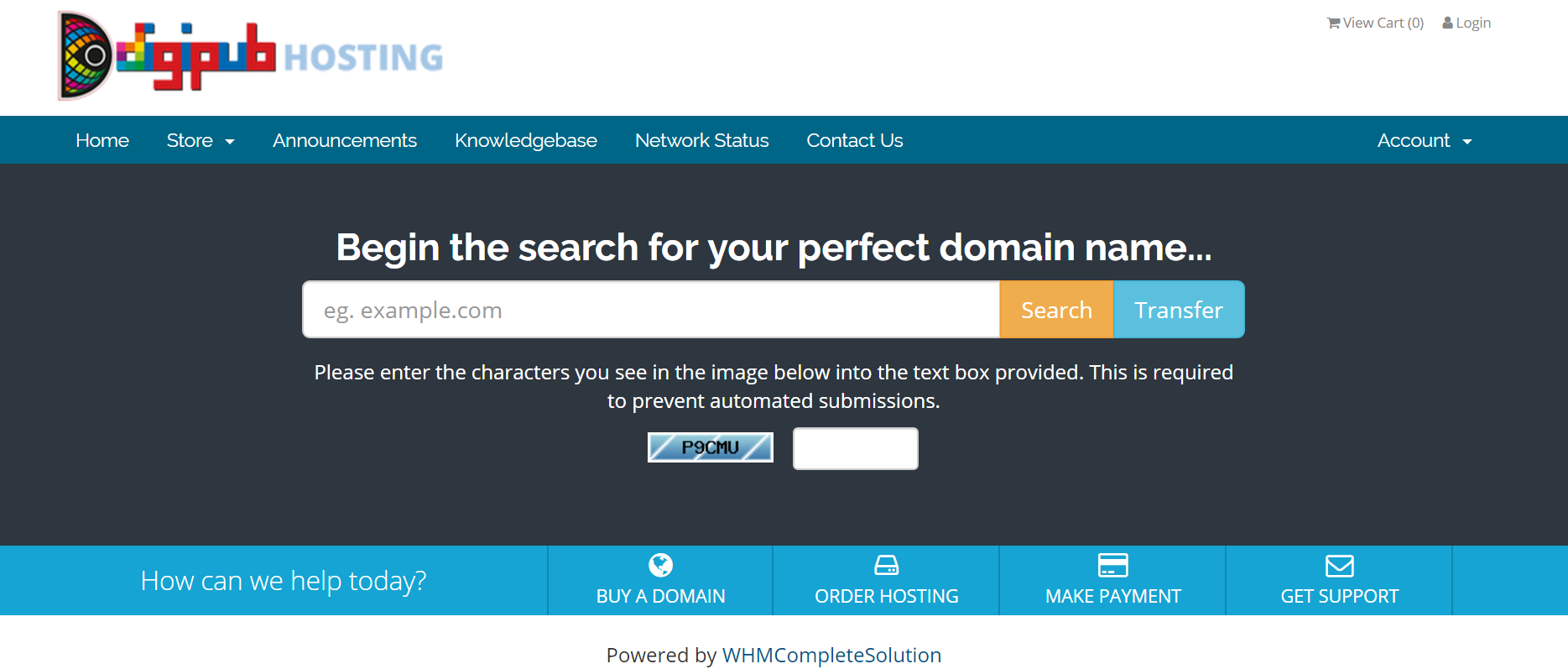Screen dimensions: 1568x669
Task: Click the captcha instruction paragraph
Action: [x=774, y=386]
